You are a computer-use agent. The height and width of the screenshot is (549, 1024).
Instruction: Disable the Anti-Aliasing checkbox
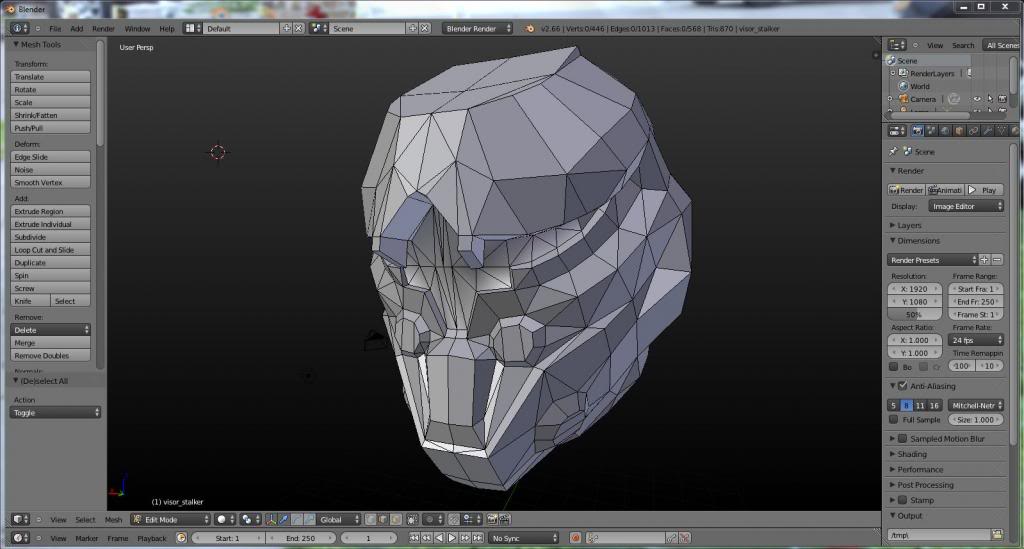coord(902,386)
